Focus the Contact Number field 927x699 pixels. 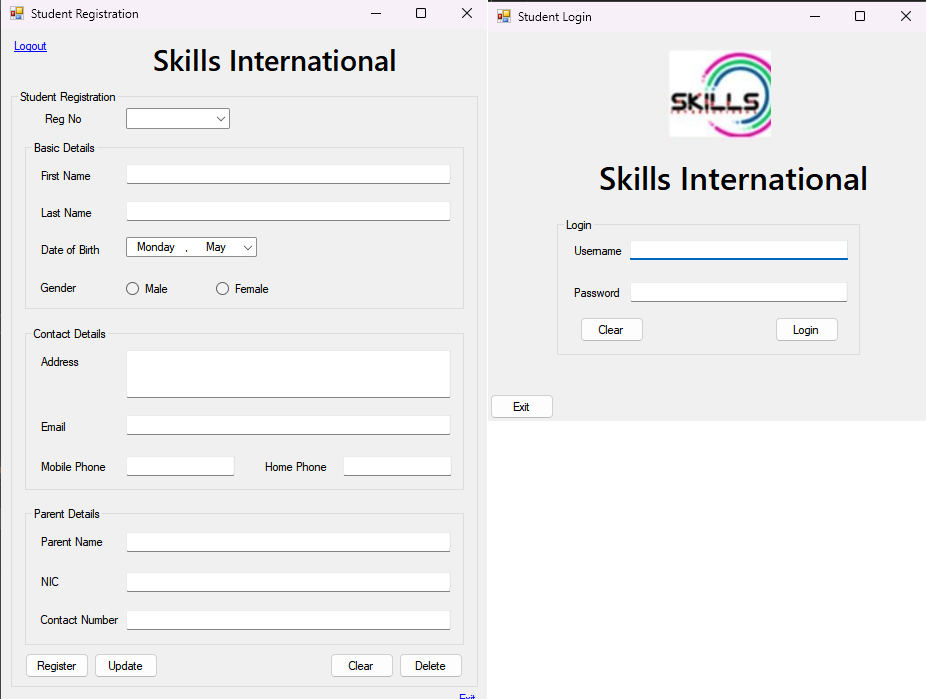[x=289, y=620]
